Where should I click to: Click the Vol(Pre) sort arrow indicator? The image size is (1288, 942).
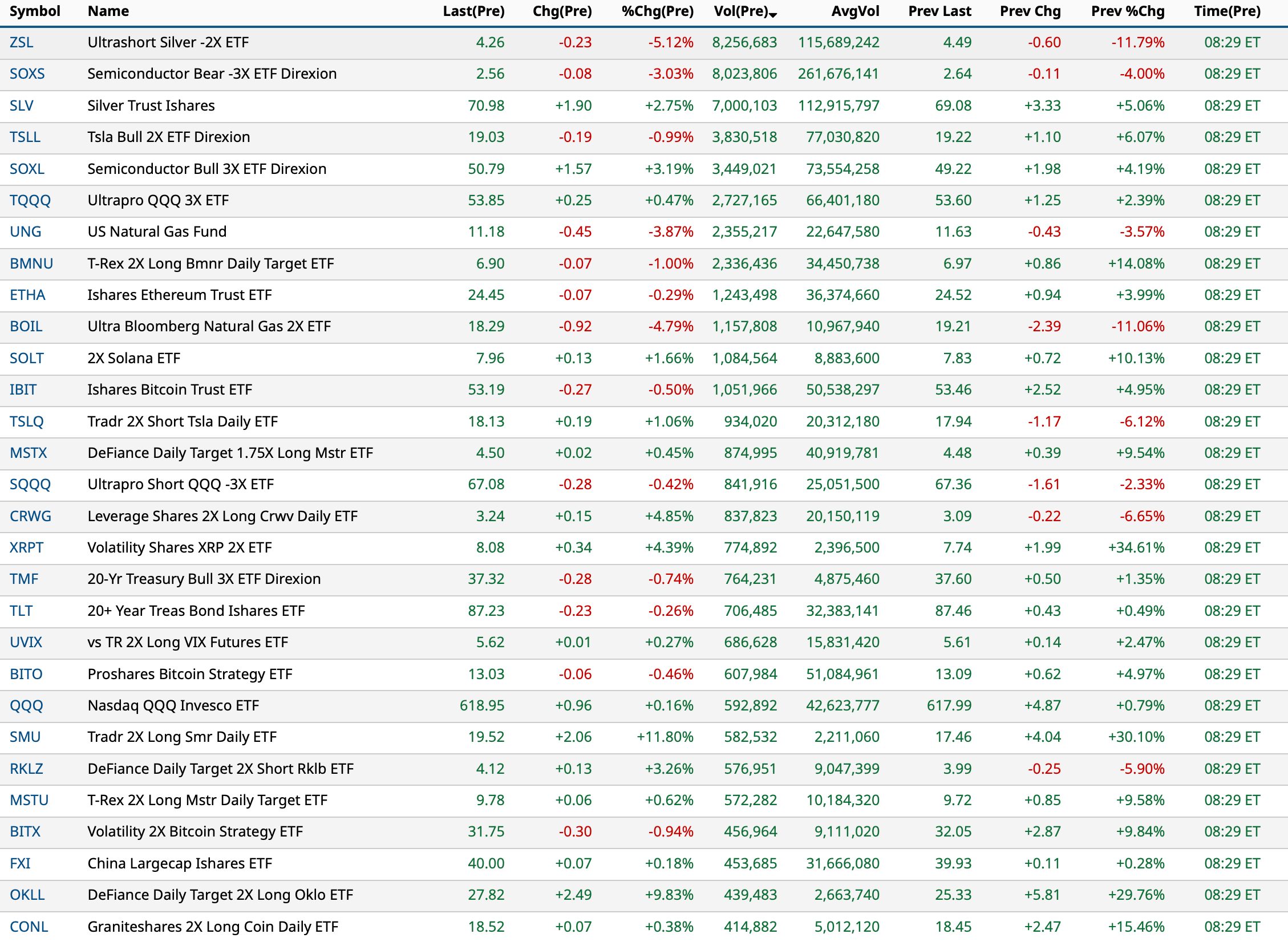pos(773,14)
